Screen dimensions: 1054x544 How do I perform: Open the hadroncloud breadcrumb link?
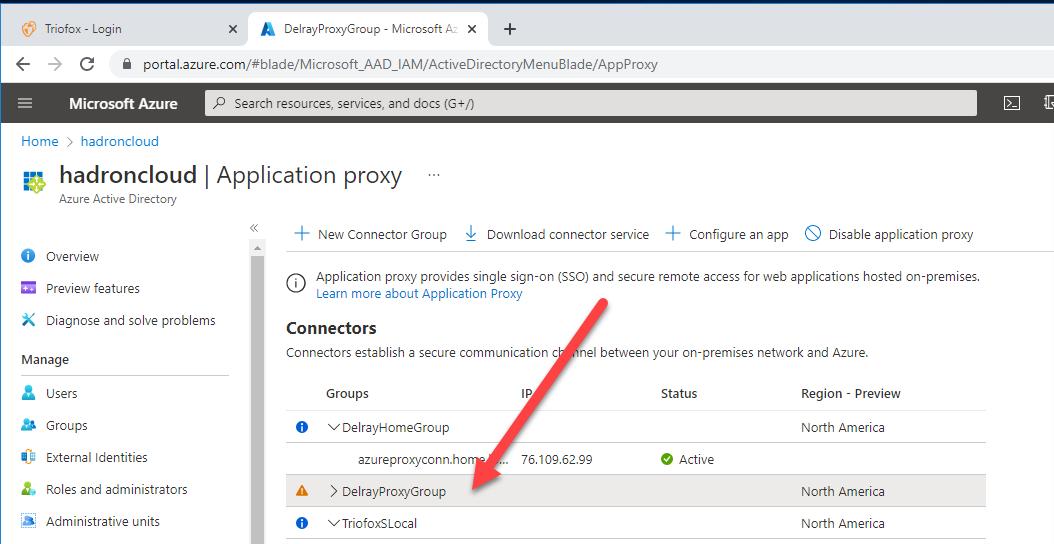tap(120, 141)
